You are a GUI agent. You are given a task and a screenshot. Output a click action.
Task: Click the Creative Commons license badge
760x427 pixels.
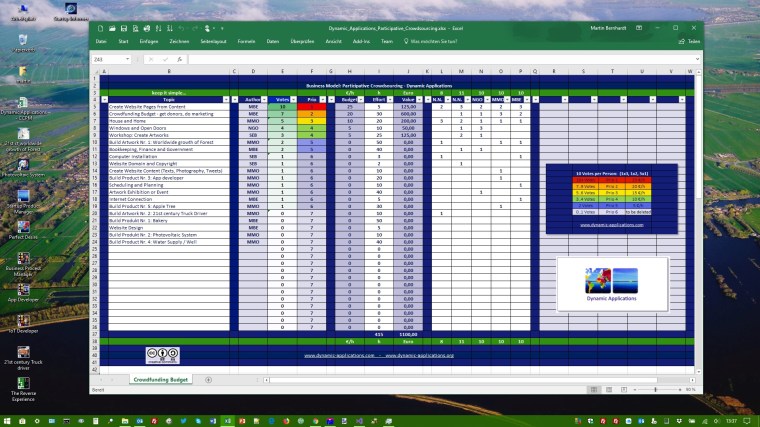pos(160,354)
